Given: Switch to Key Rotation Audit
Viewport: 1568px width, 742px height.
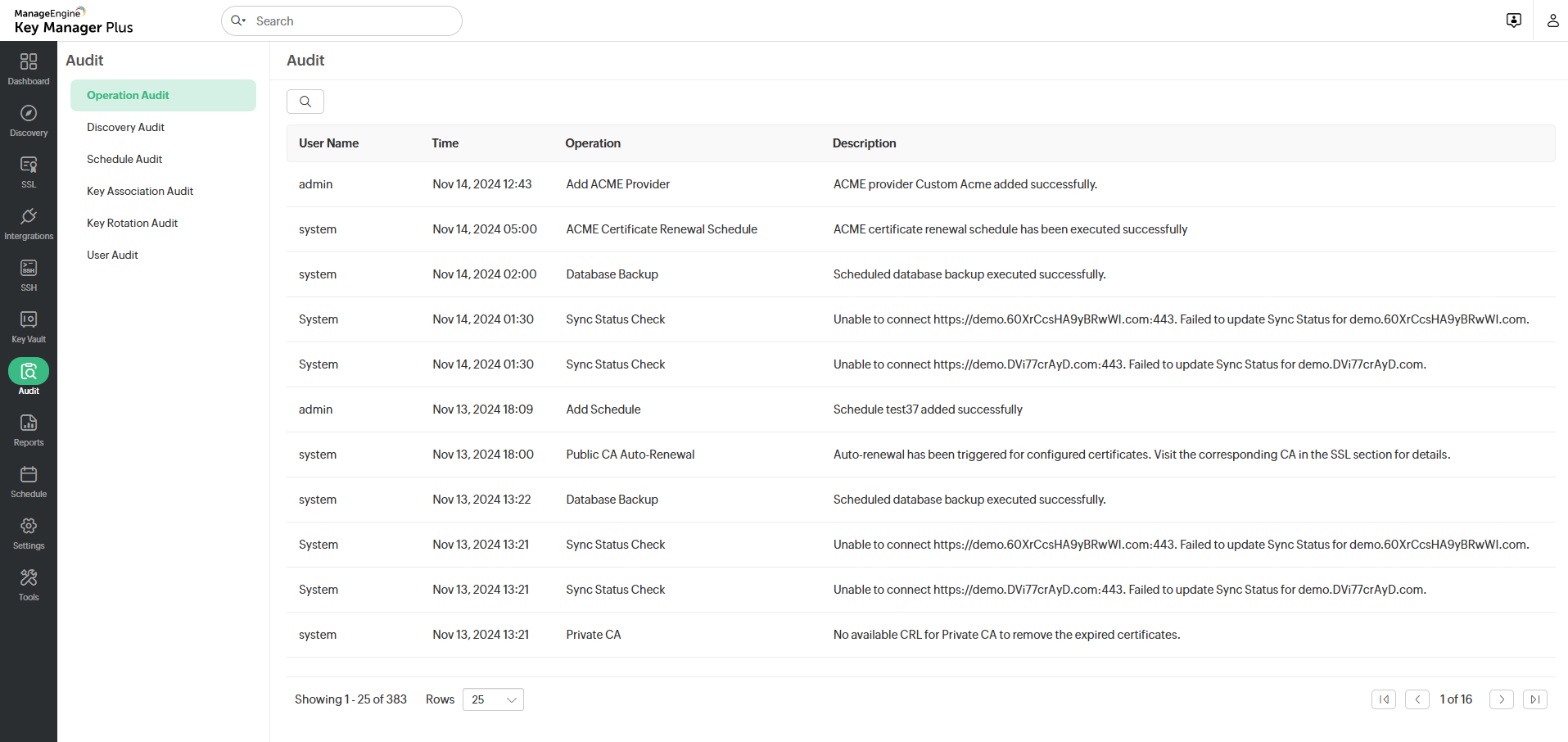Looking at the screenshot, I should (132, 223).
